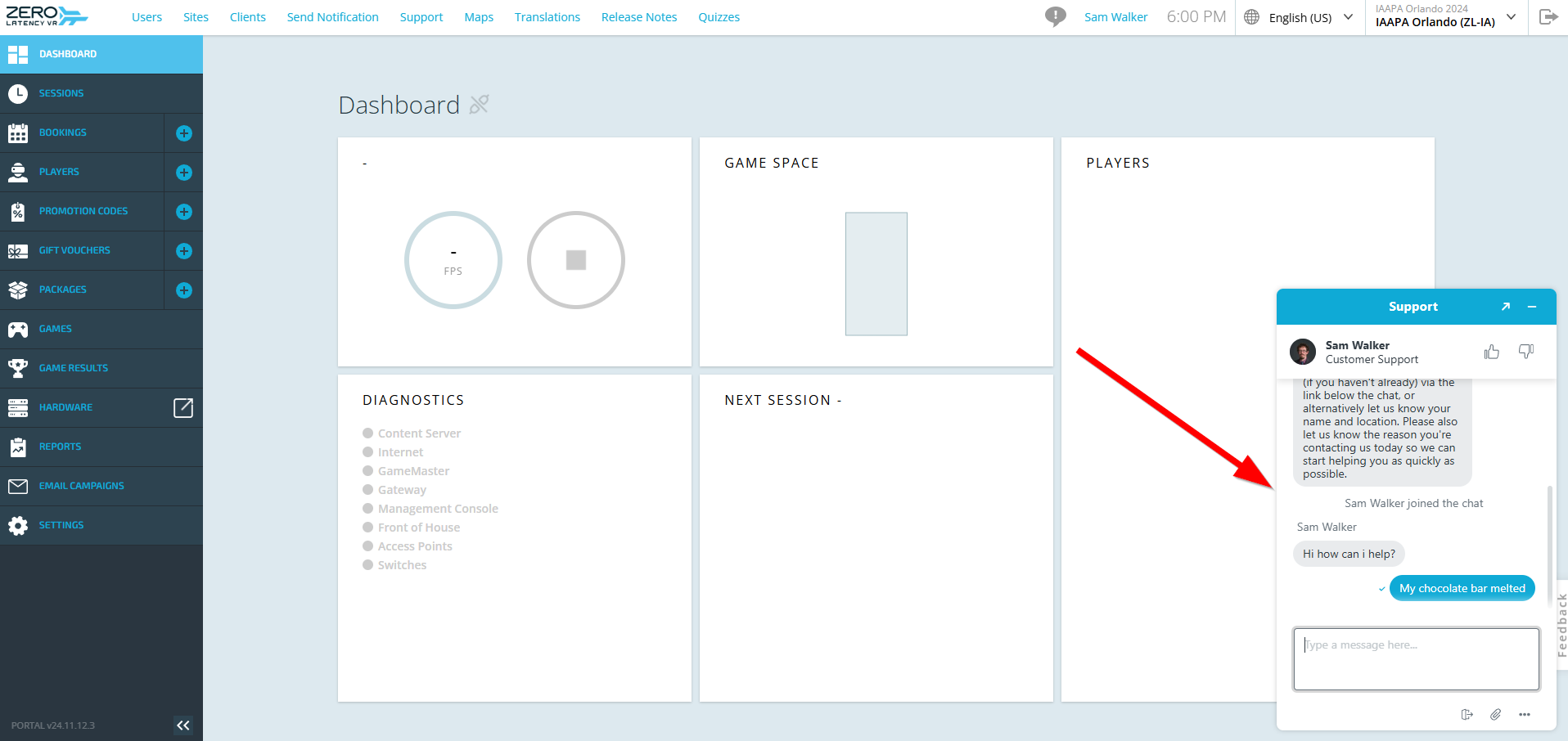
Task: Click the Sam Walker username link
Action: tap(1116, 17)
